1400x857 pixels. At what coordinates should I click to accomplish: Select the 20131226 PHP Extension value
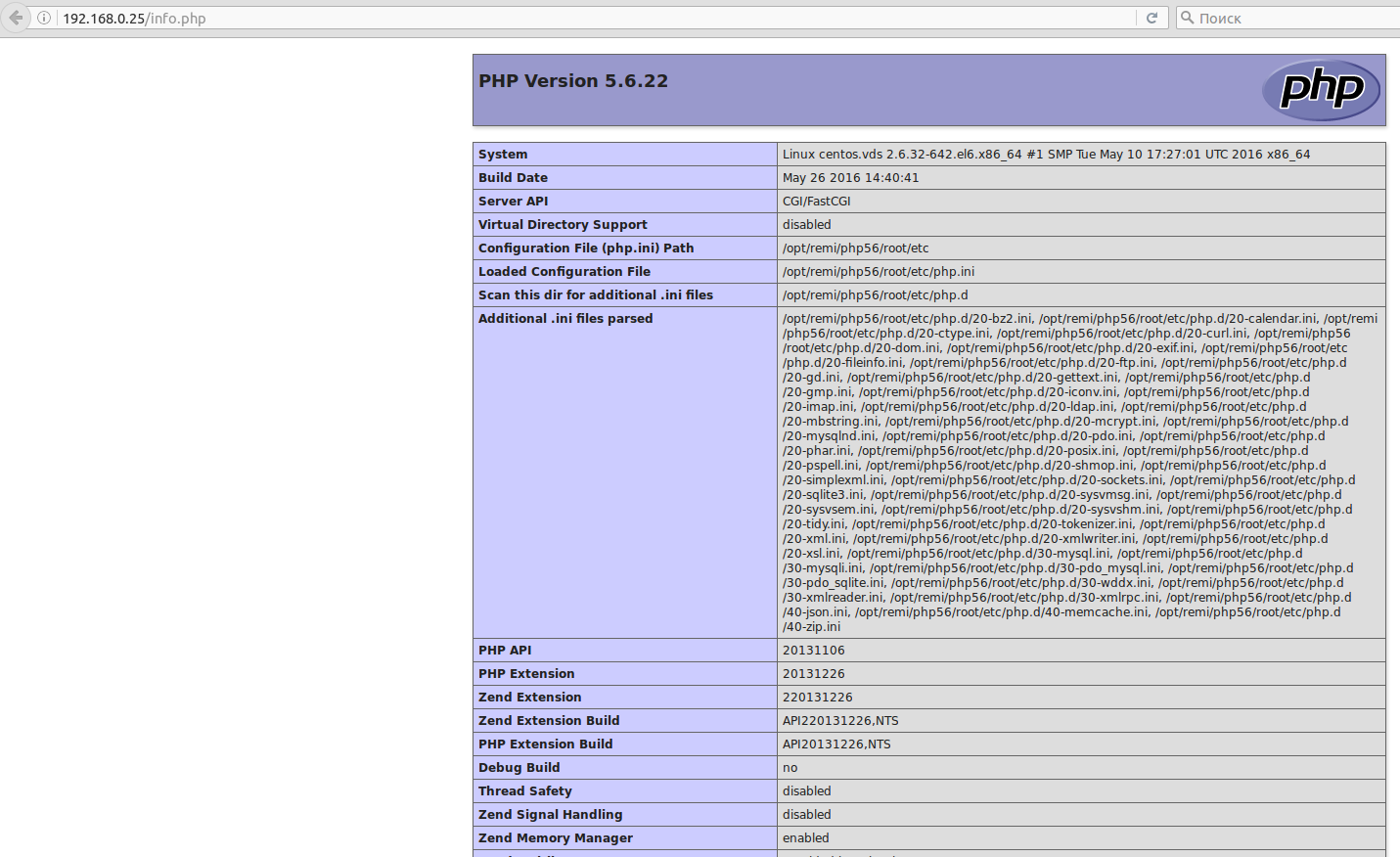coord(813,674)
